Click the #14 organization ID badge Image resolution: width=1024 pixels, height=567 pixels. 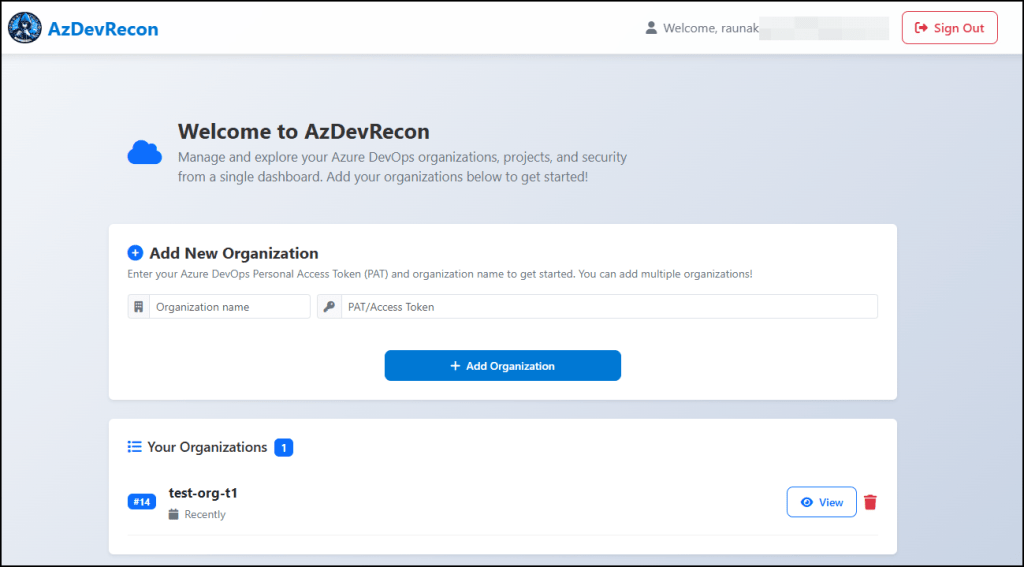142,502
